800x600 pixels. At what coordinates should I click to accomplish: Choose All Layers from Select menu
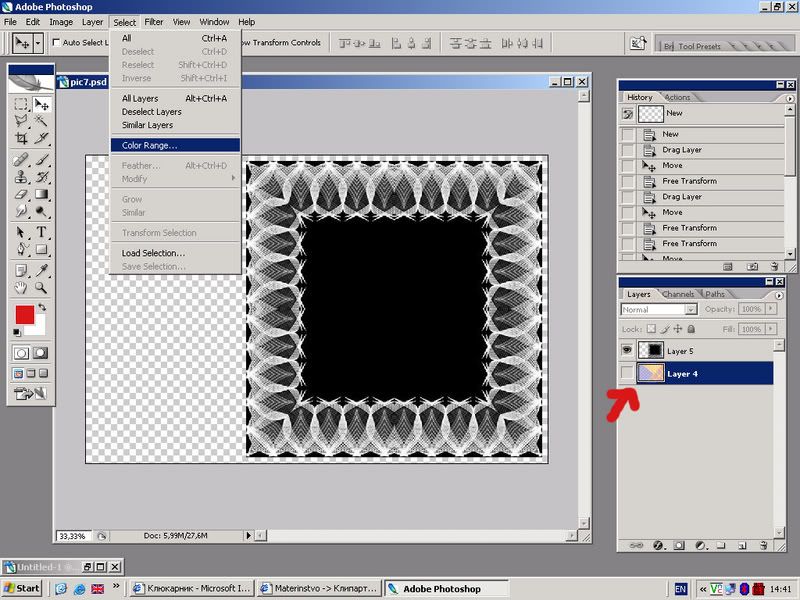coord(175,98)
